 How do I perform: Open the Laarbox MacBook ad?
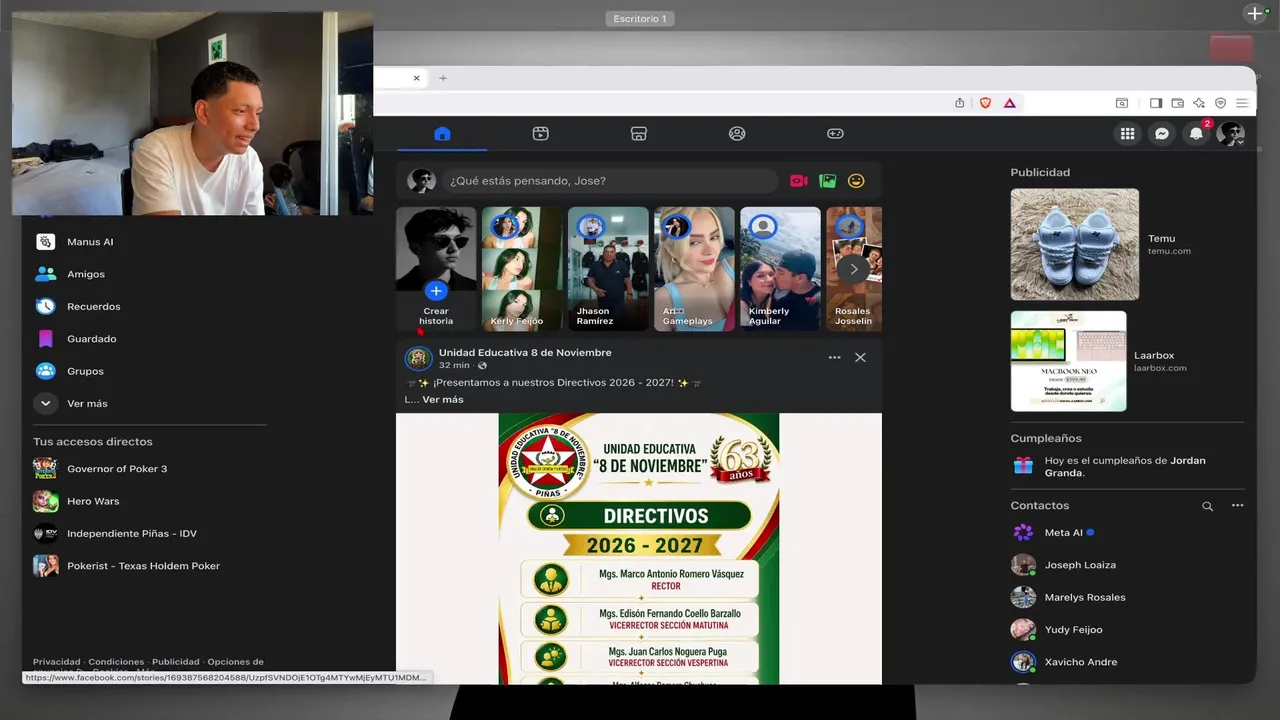click(1068, 361)
